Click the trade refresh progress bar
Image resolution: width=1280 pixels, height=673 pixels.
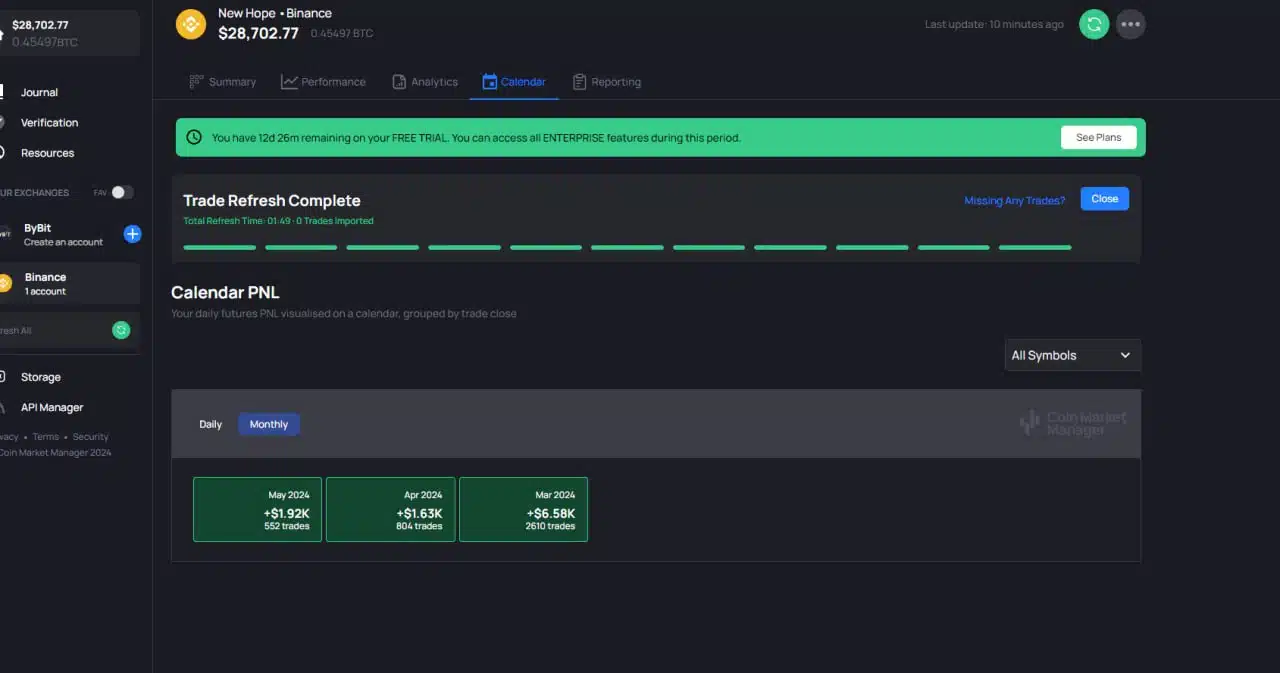pyautogui.click(x=627, y=247)
